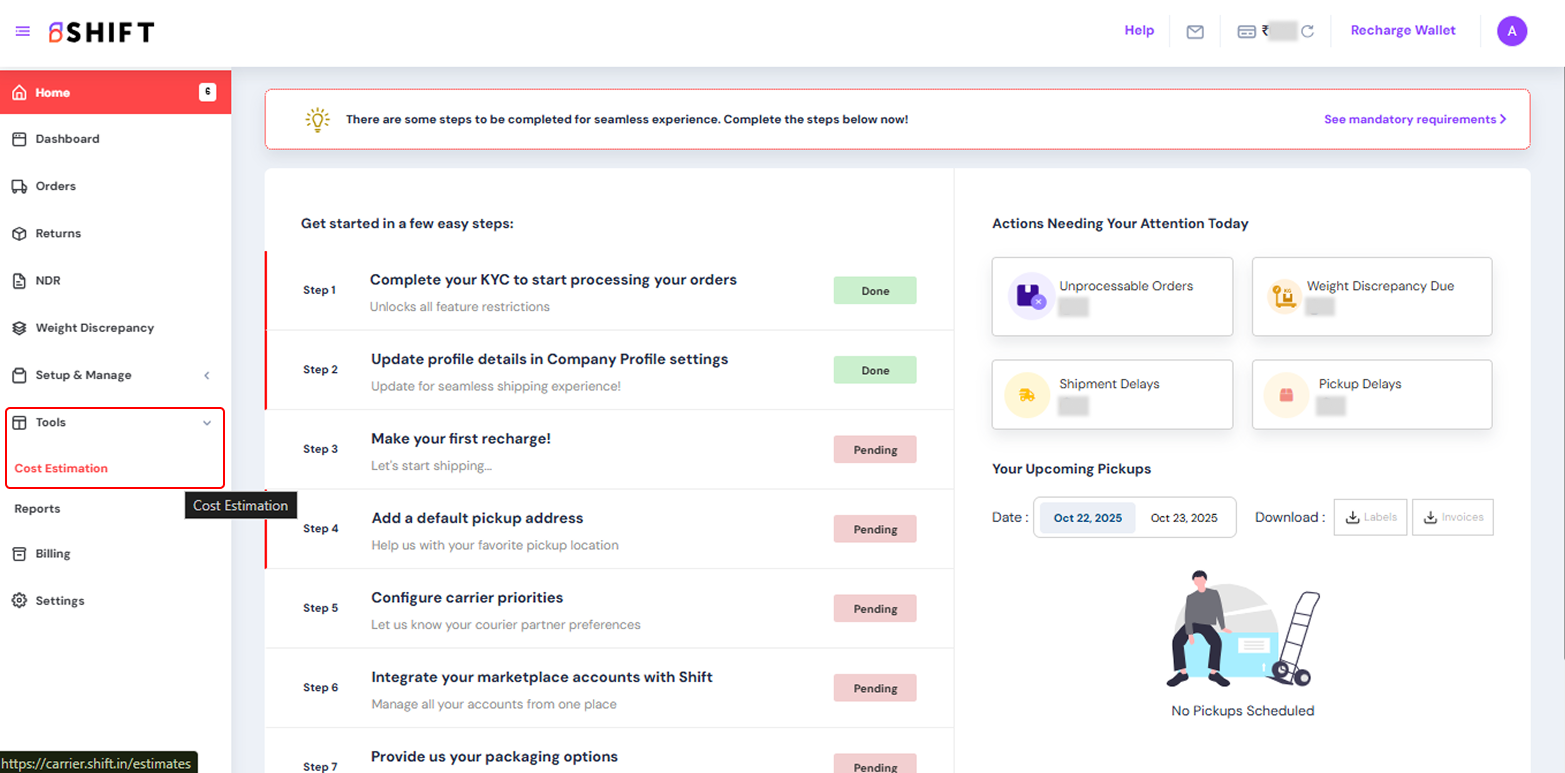Click the hamburger menu icon

[23, 32]
